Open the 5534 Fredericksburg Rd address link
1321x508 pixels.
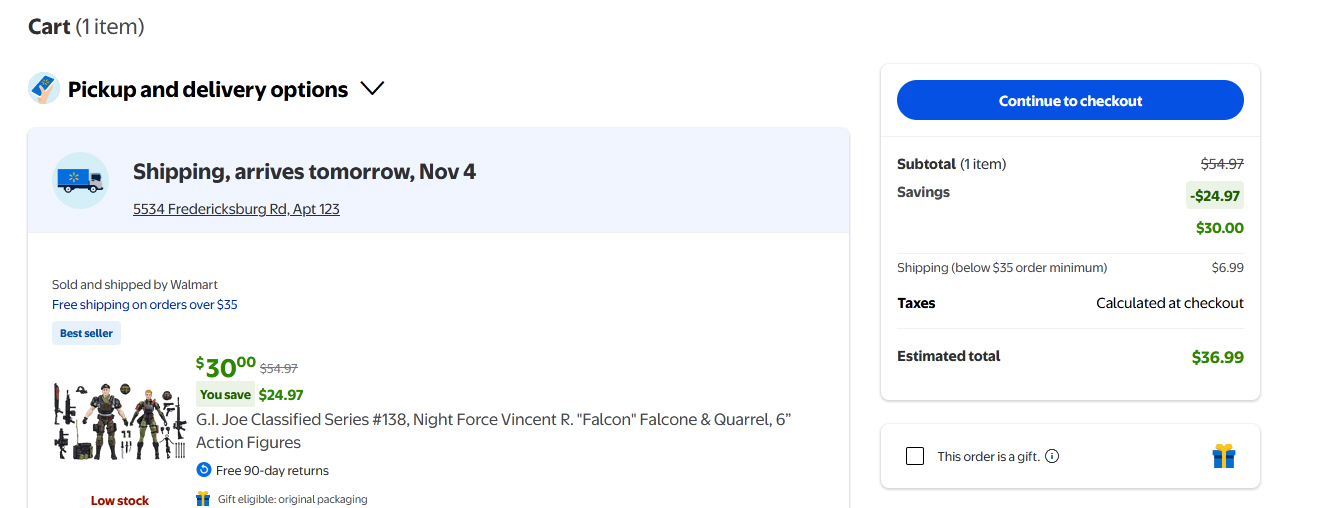(236, 209)
